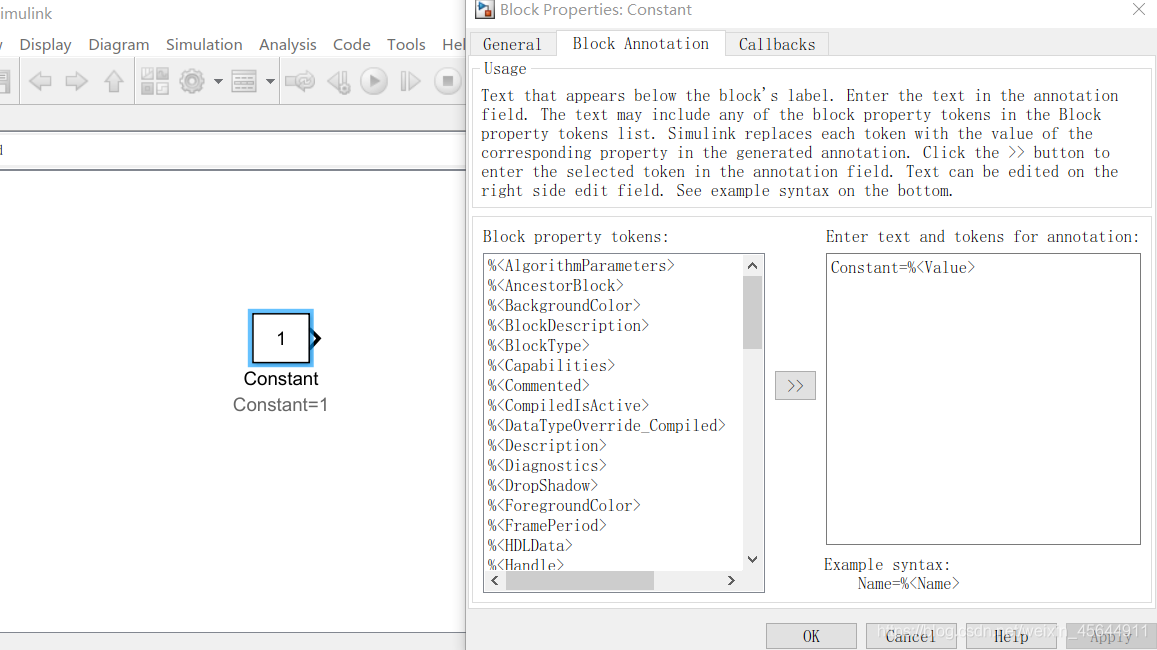Viewport: 1157px width, 650px height.
Task: Open the Display menu
Action: [45, 44]
